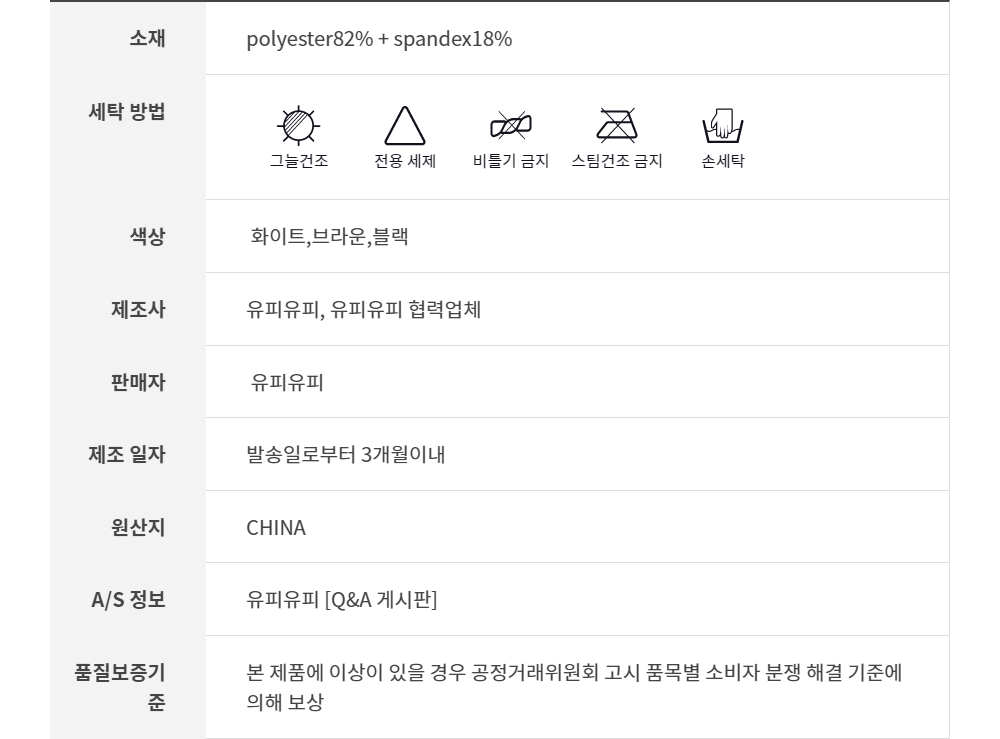Click the hand-wash basin icon
The height and width of the screenshot is (739, 1000).
723,126
